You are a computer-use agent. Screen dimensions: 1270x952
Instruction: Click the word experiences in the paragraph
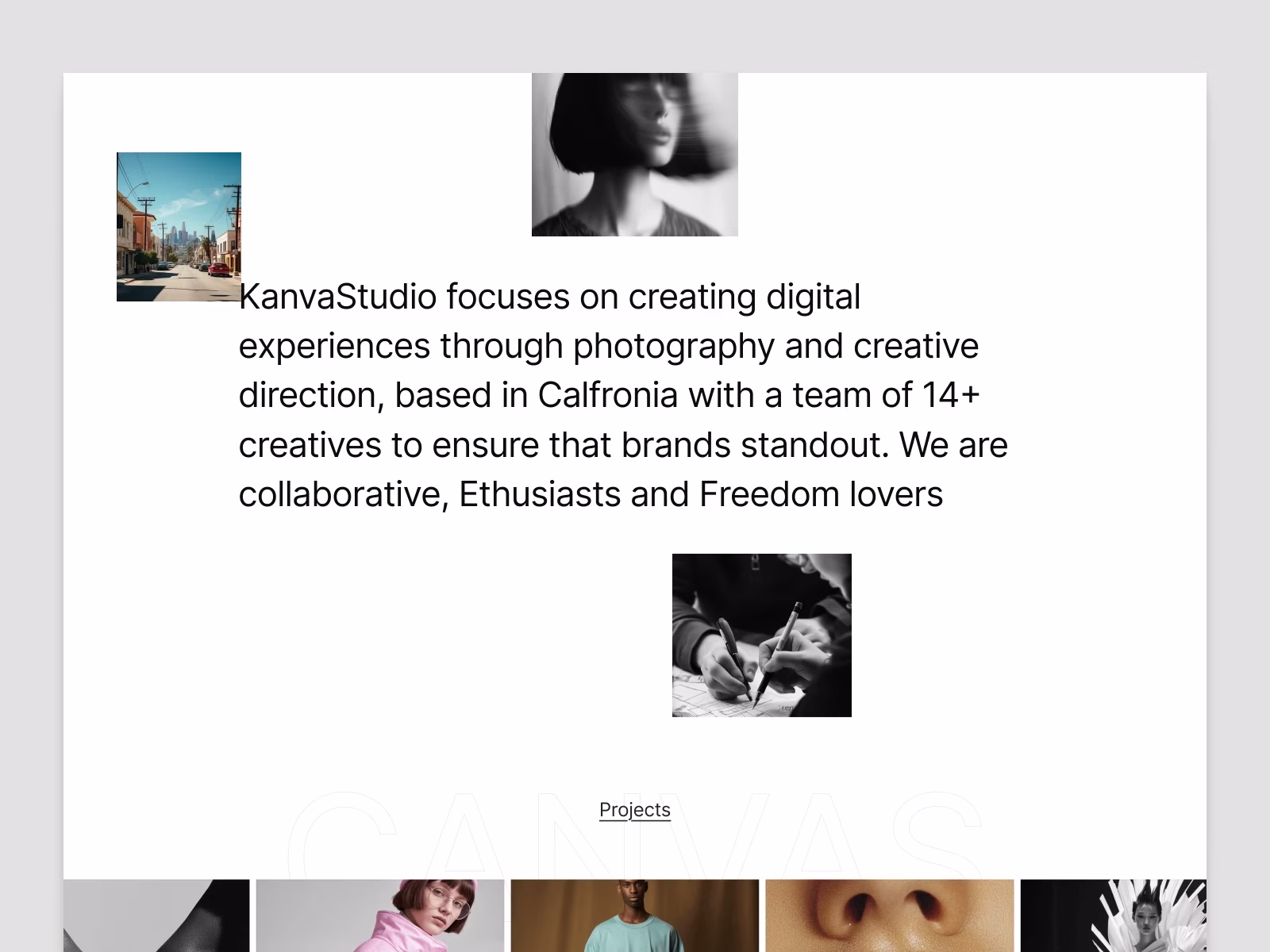(334, 347)
